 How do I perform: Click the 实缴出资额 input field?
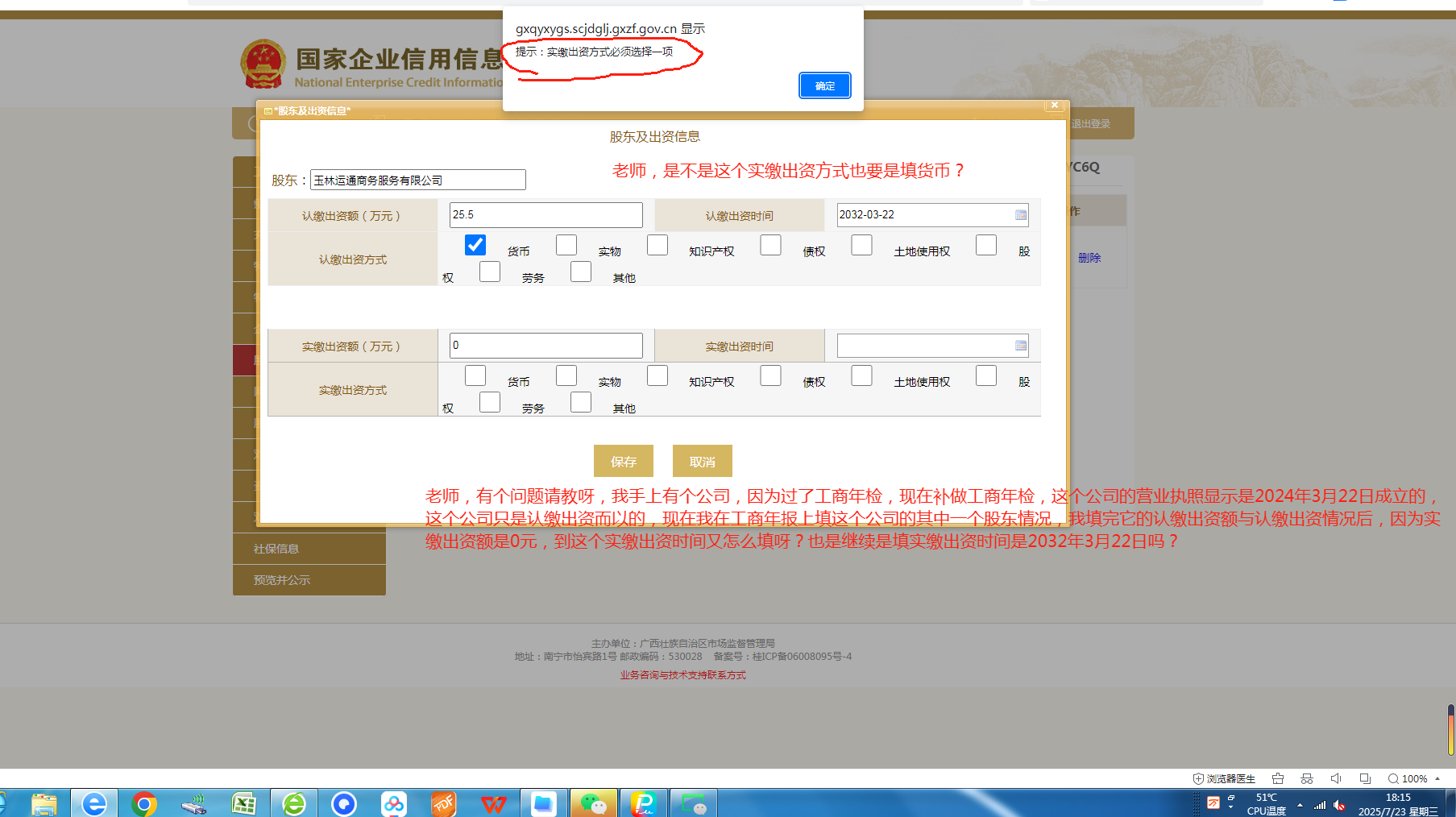coord(545,346)
